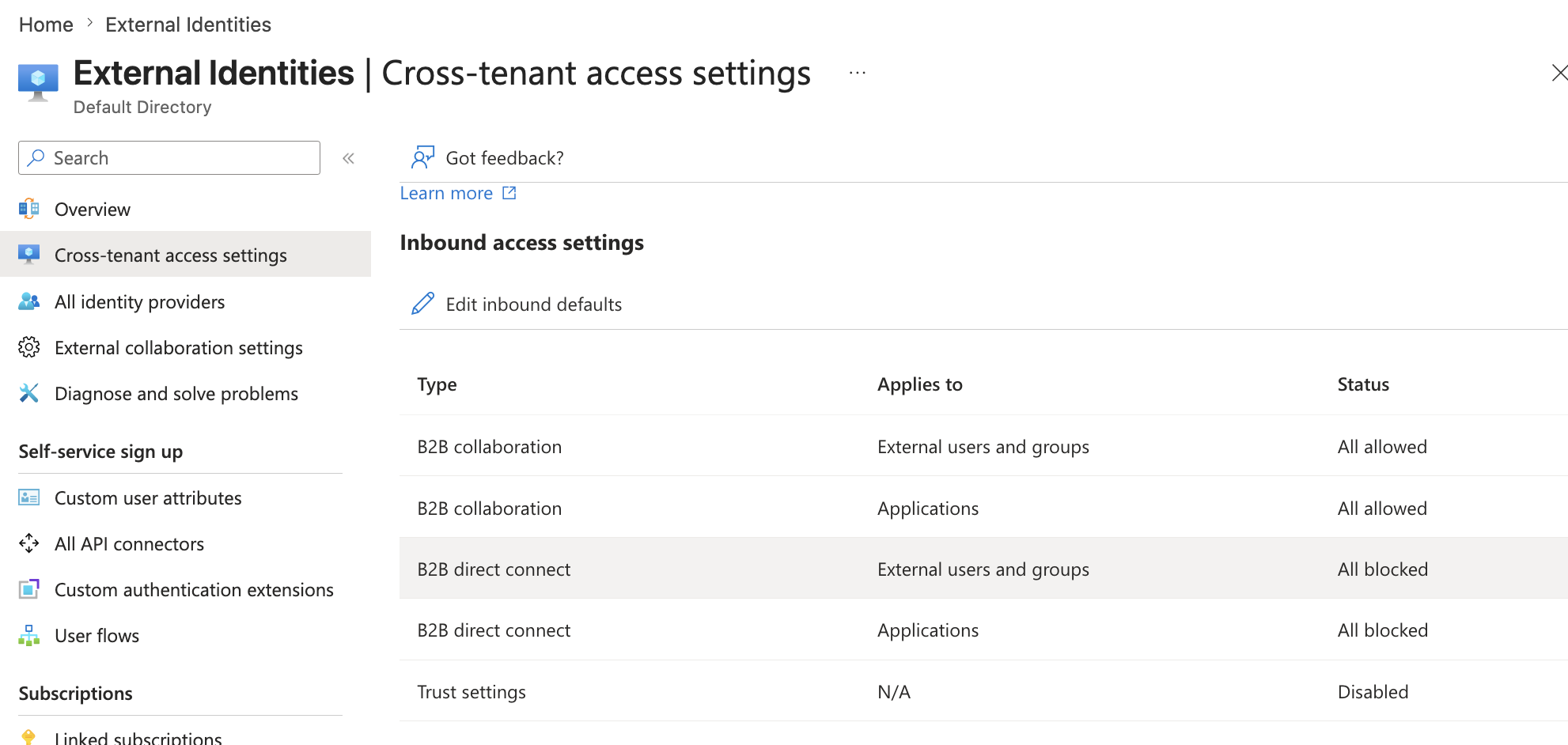Viewport: 1568px width, 745px height.
Task: Click the User flows hierarchy icon
Action: click(29, 635)
